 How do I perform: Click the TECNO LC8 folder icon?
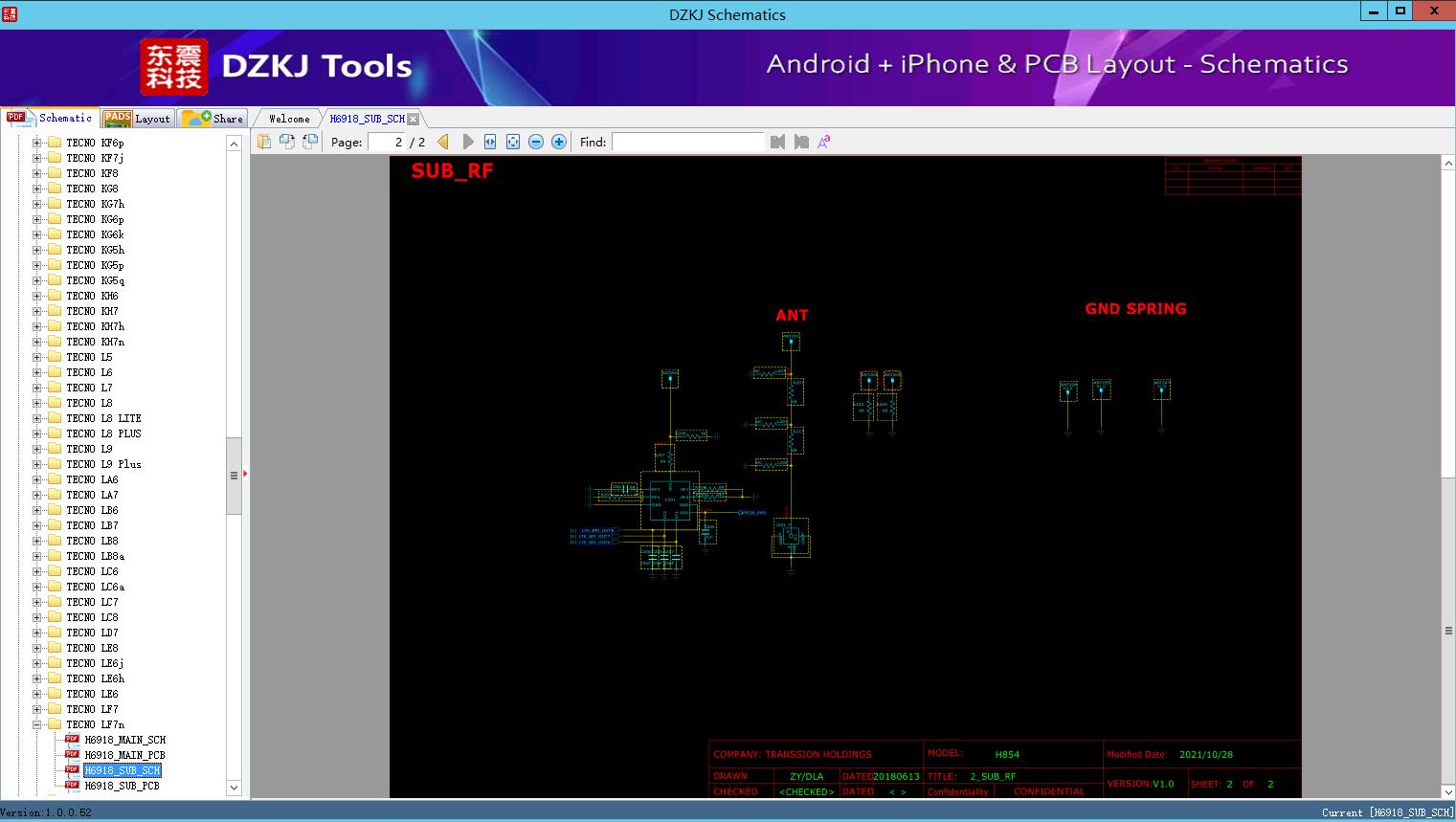(55, 617)
